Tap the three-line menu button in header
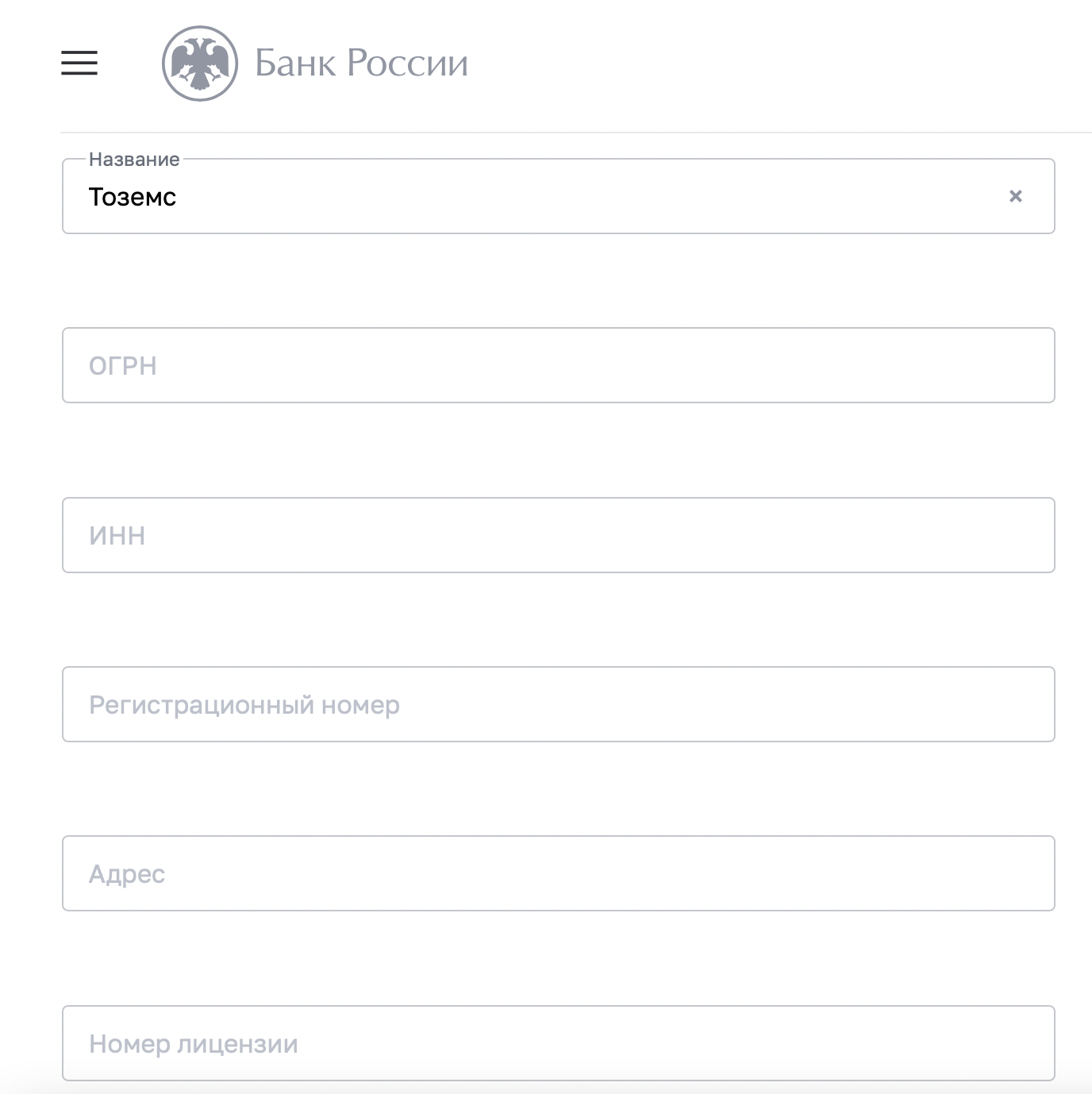1092x1094 pixels. [79, 63]
